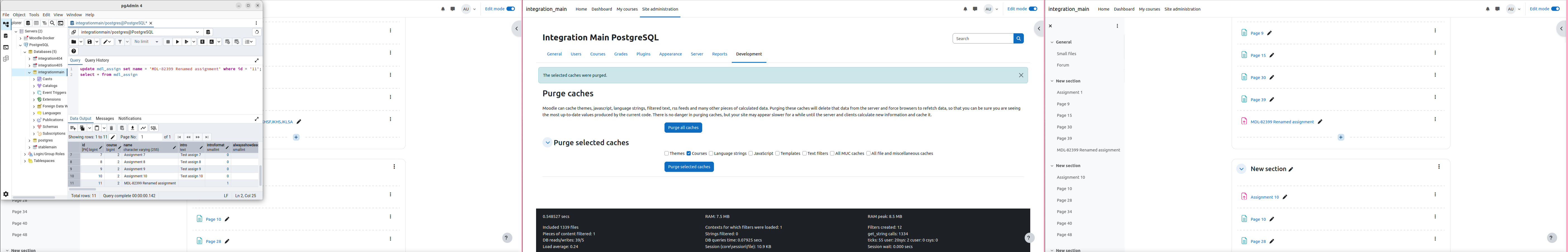This screenshot has width=1568, height=252.
Task: Click the Purge all caches button
Action: pos(683,127)
